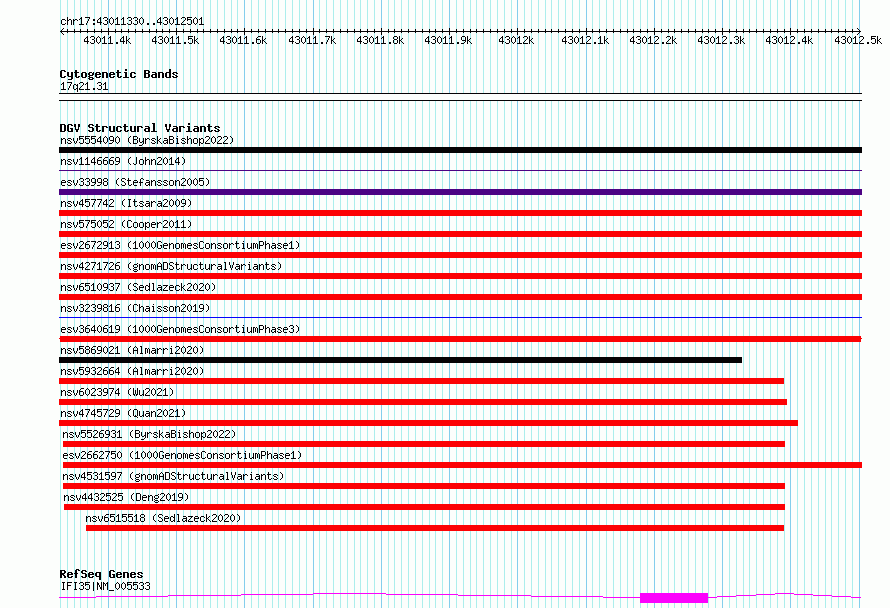Open esv2662750 (1000GenomesConsortiumPhase1) label
This screenshot has height=608, width=890.
pos(182,455)
